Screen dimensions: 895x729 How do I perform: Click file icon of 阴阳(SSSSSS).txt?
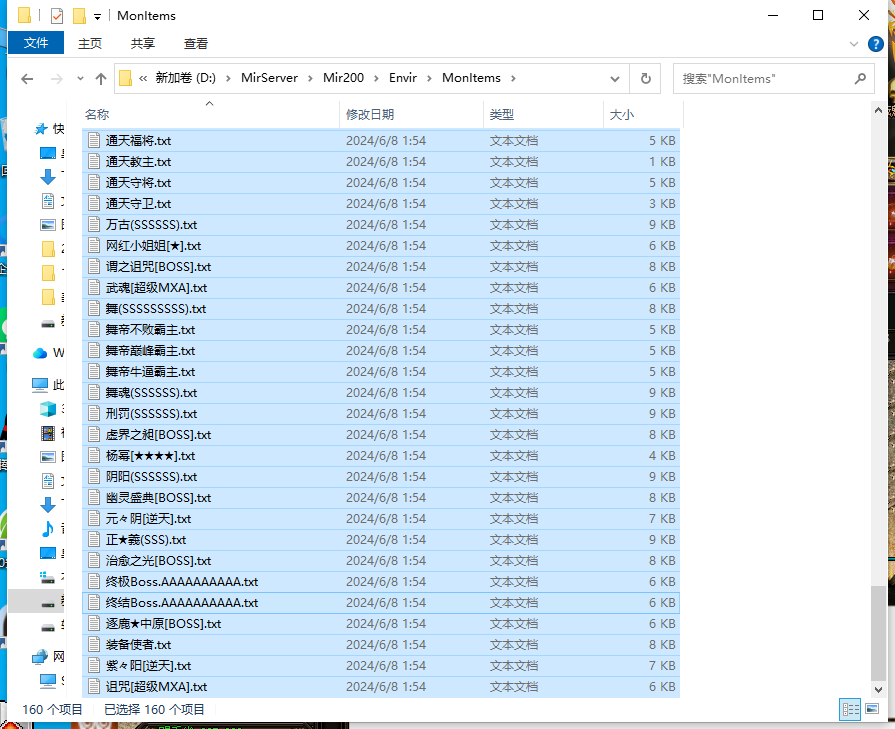(x=94, y=477)
